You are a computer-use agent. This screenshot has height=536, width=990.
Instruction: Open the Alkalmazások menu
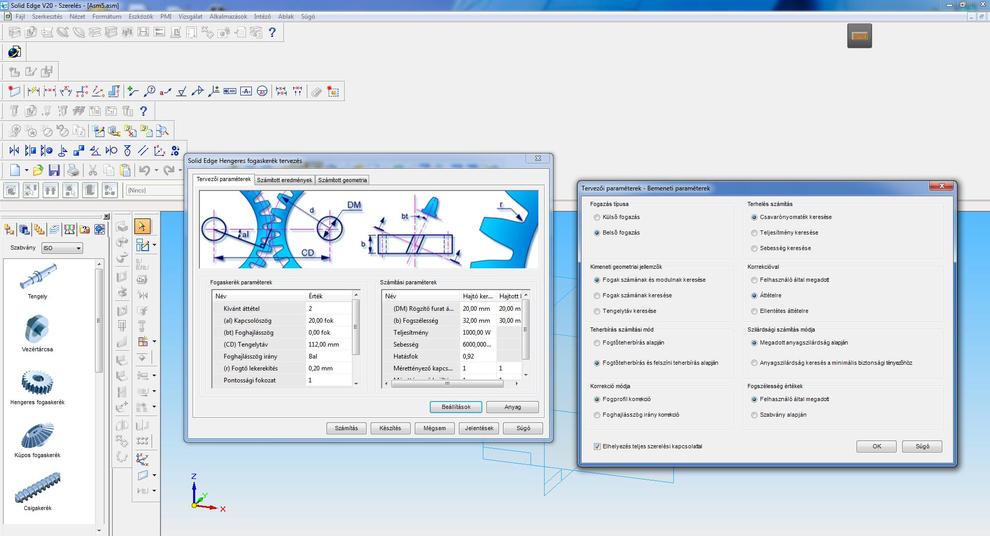click(x=229, y=16)
